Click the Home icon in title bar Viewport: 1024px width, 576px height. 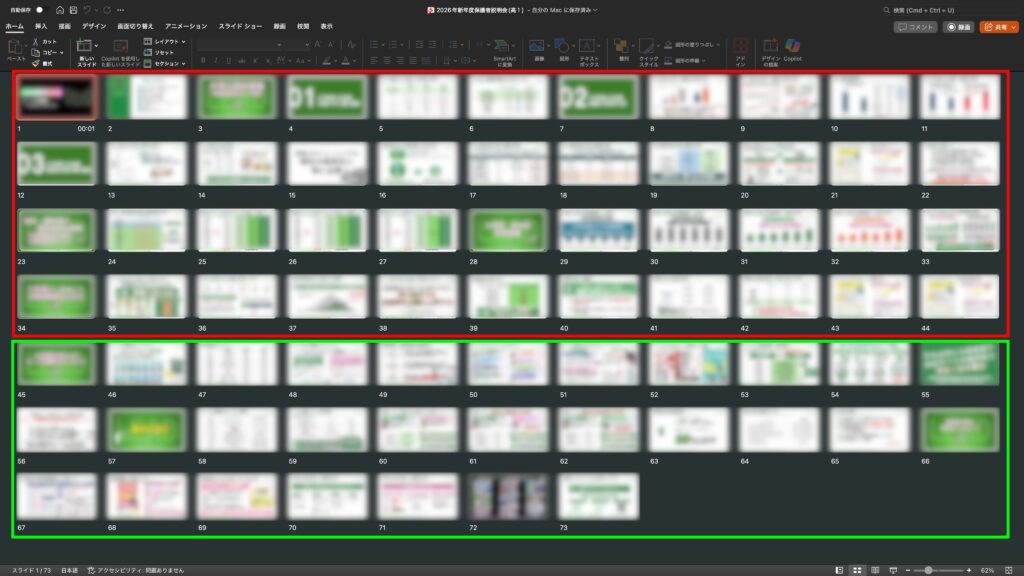[x=59, y=10]
